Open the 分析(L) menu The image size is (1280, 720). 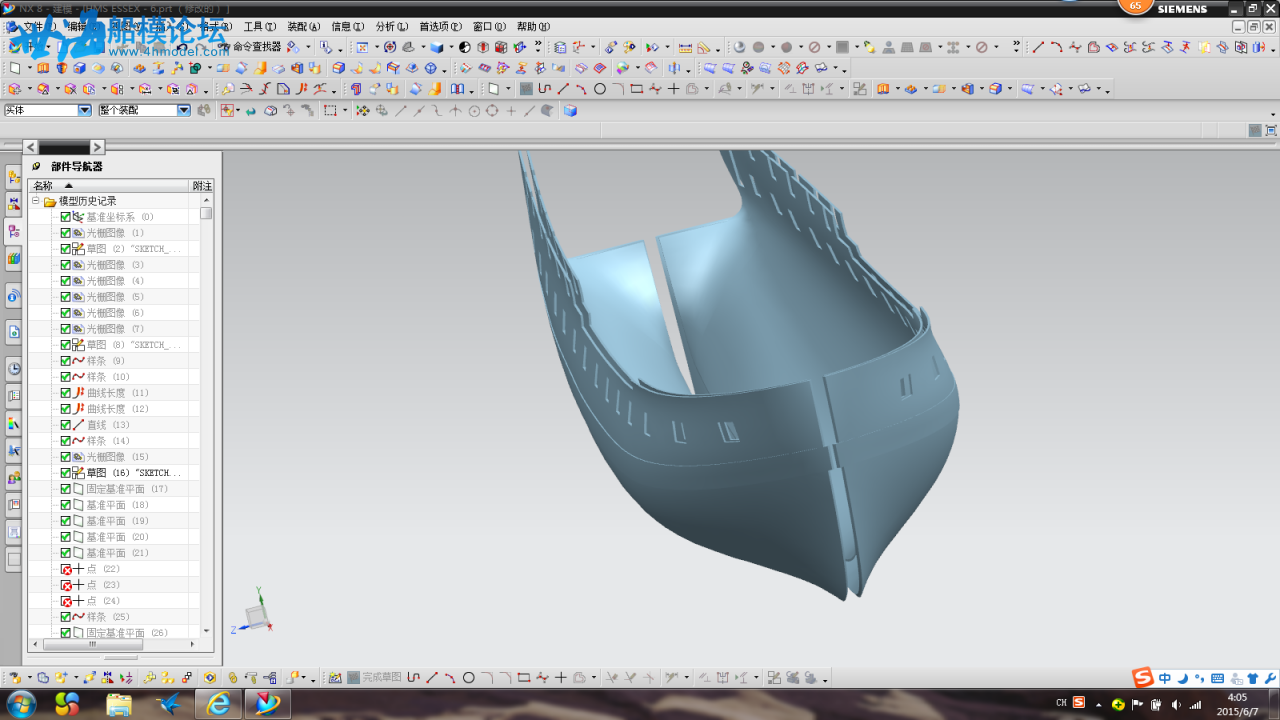pos(391,27)
